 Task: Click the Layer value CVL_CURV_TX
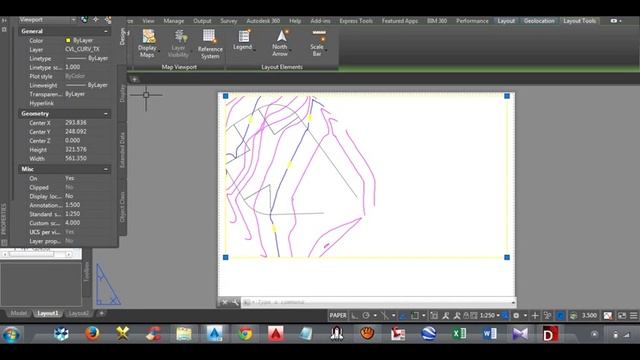(x=82, y=49)
